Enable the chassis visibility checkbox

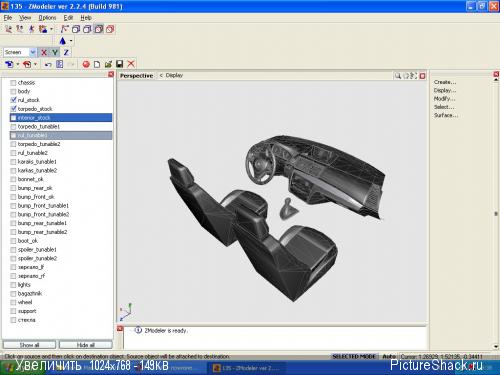click(x=13, y=83)
